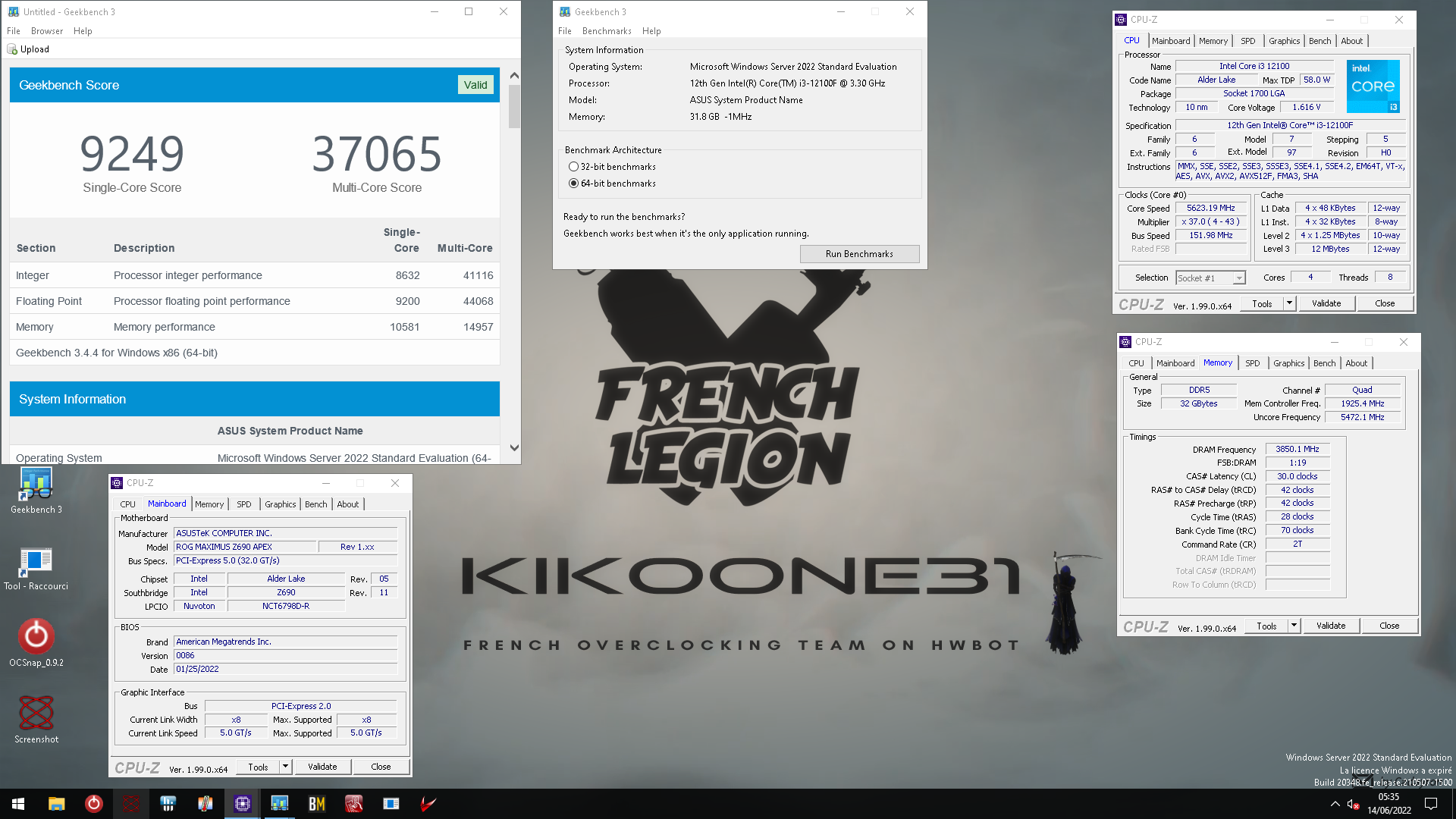Switch to Geekbench from the taskbar
Viewport: 1456px width, 819px height.
[279, 804]
